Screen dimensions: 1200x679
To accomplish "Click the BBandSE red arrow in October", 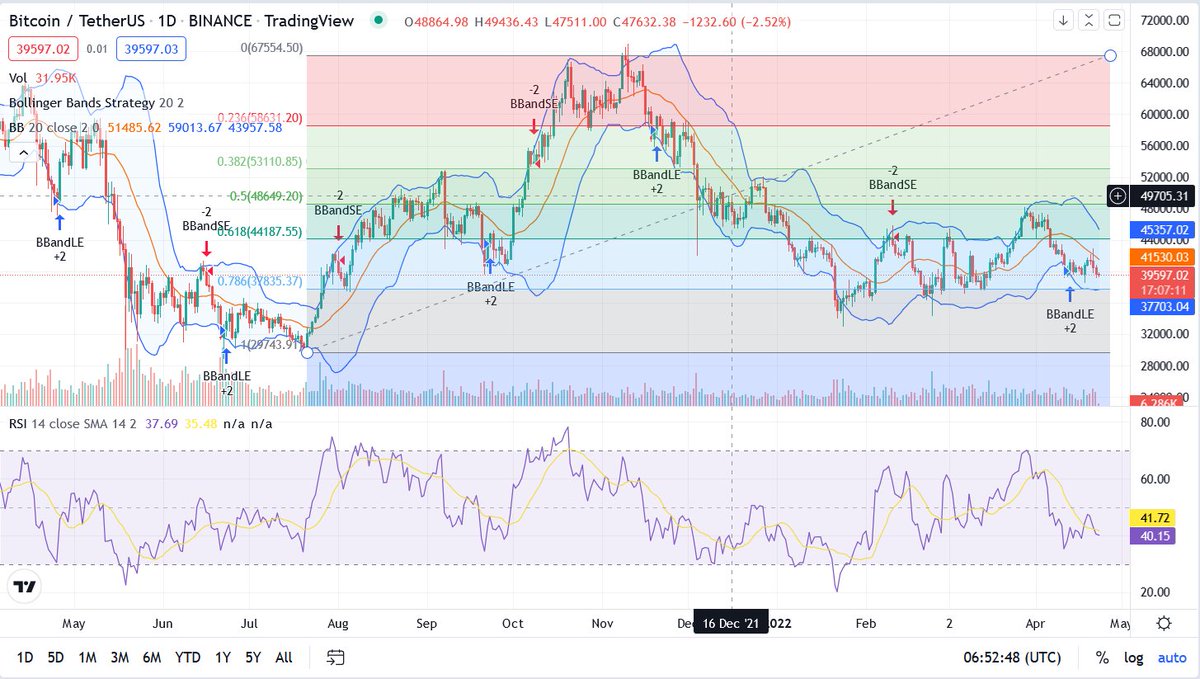I will click(533, 125).
